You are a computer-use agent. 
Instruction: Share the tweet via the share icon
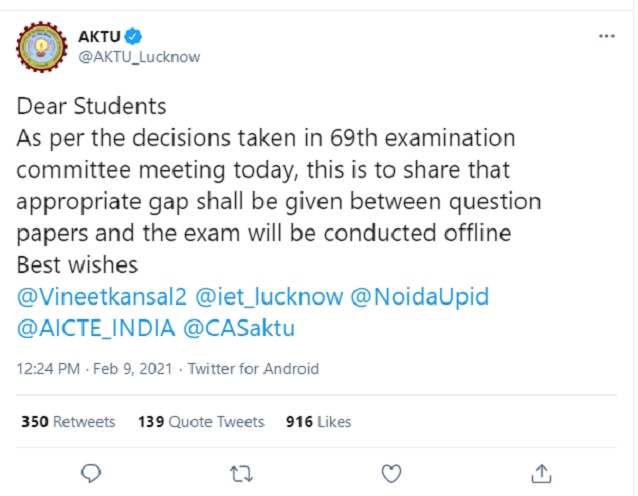click(x=541, y=471)
